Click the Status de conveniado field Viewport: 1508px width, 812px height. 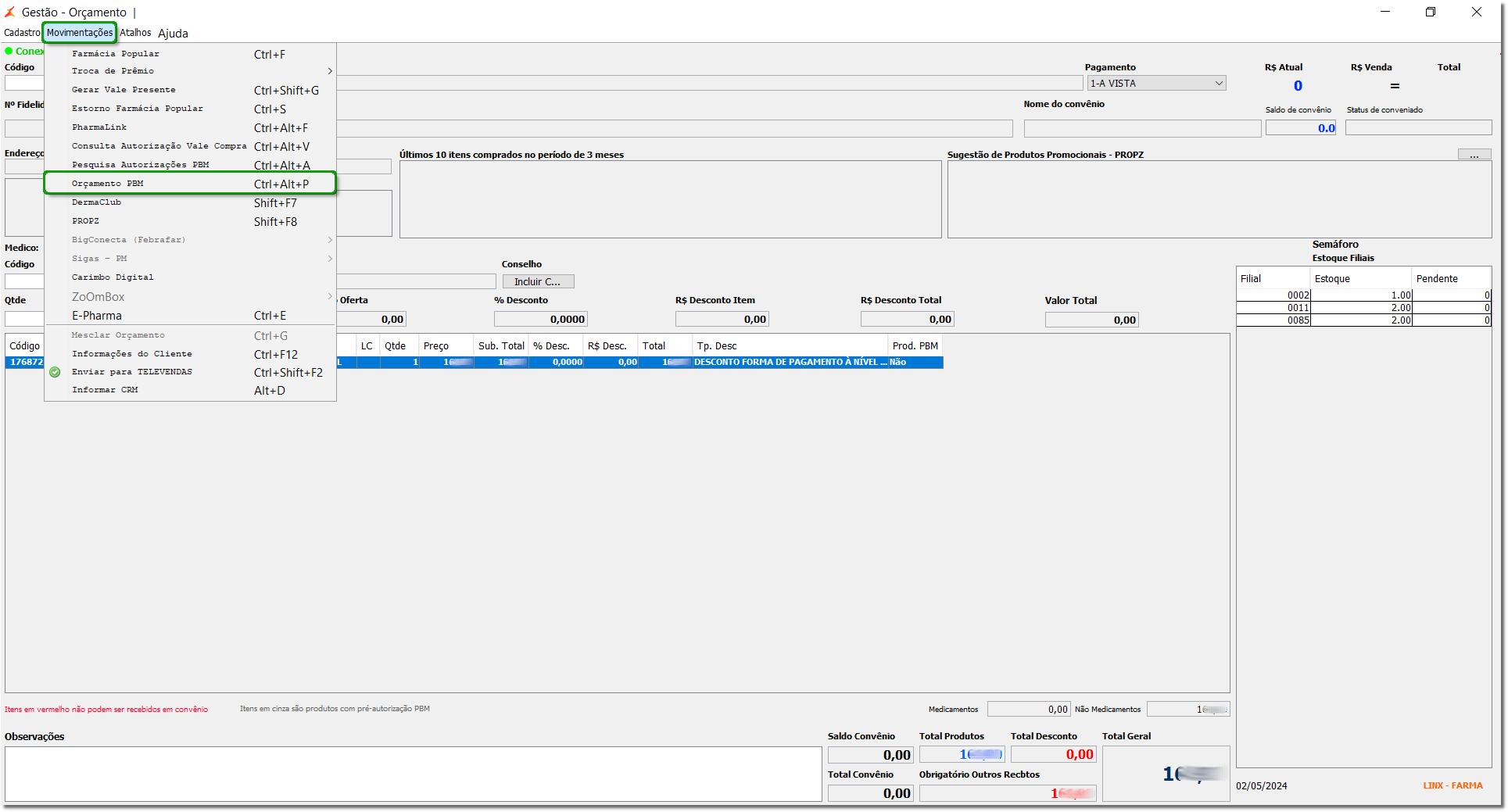coord(1418,128)
